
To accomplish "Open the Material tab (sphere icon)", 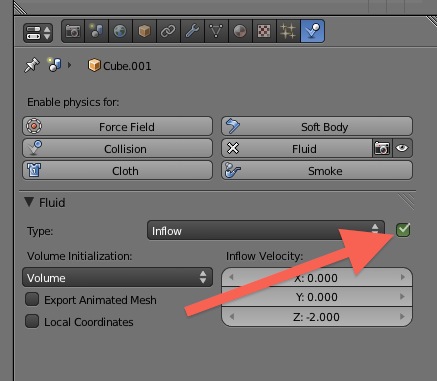I will click(x=240, y=31).
